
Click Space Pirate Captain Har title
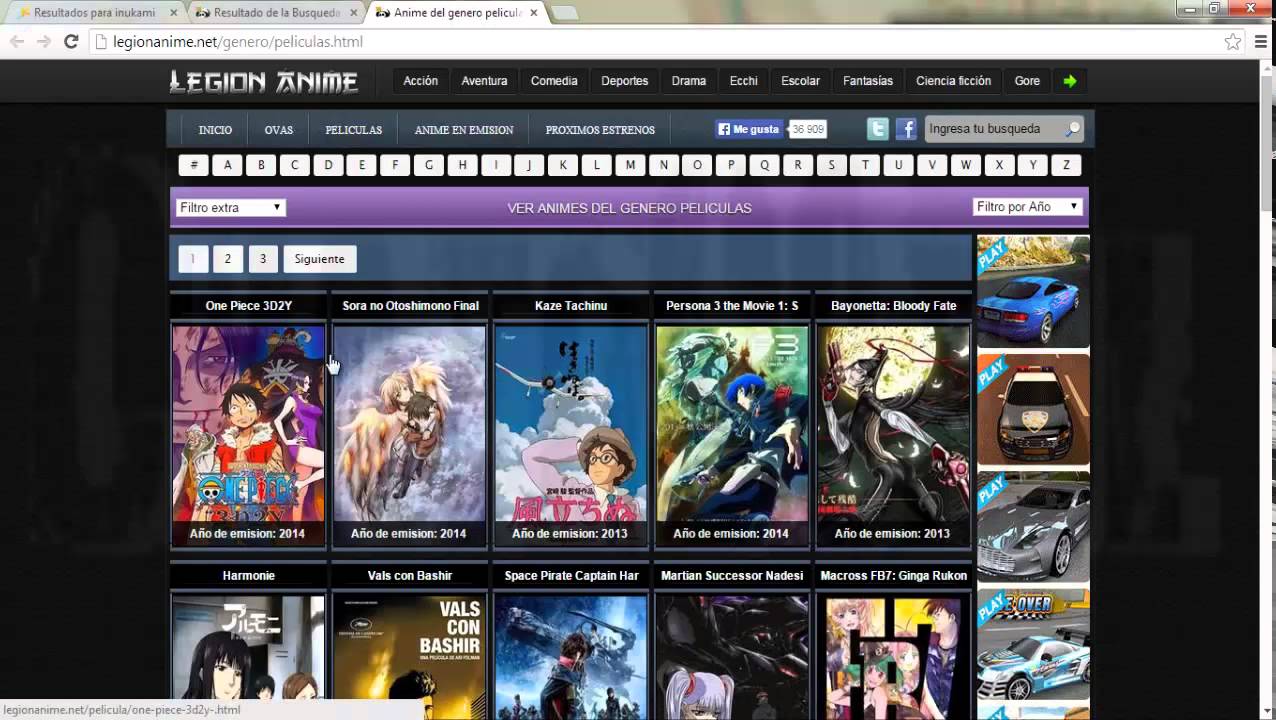(x=571, y=576)
